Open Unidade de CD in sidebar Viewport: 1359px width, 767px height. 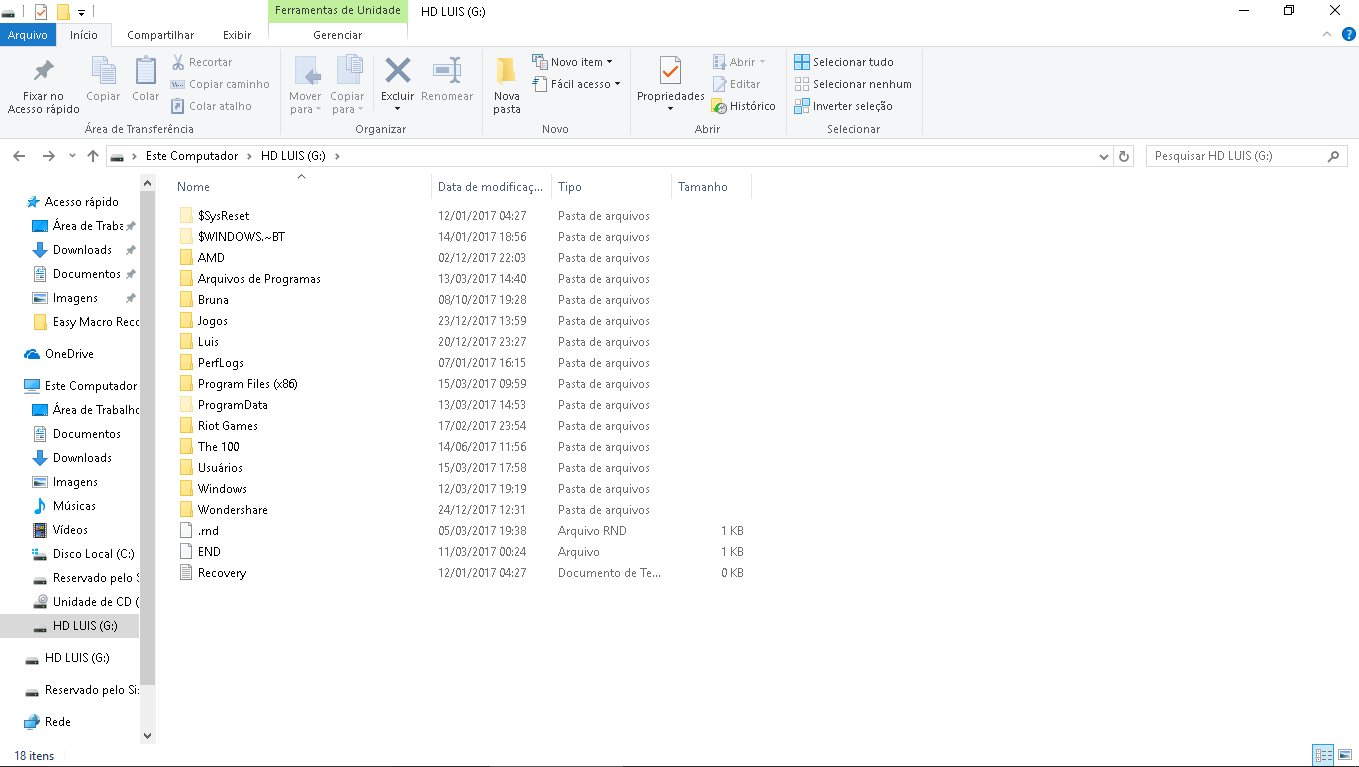pos(85,602)
